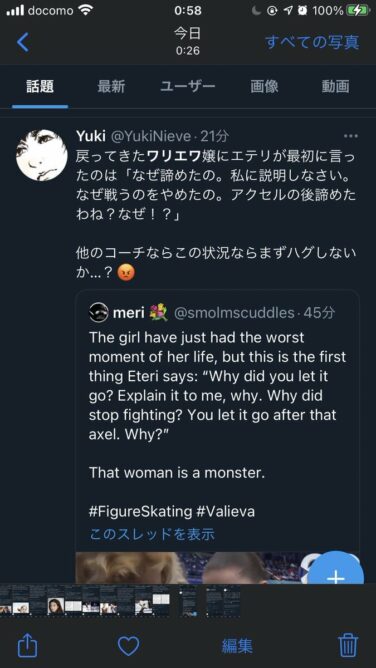Viewport: 376px width, 668px height.
Task: Tap the back chevron arrow
Action: (23, 43)
